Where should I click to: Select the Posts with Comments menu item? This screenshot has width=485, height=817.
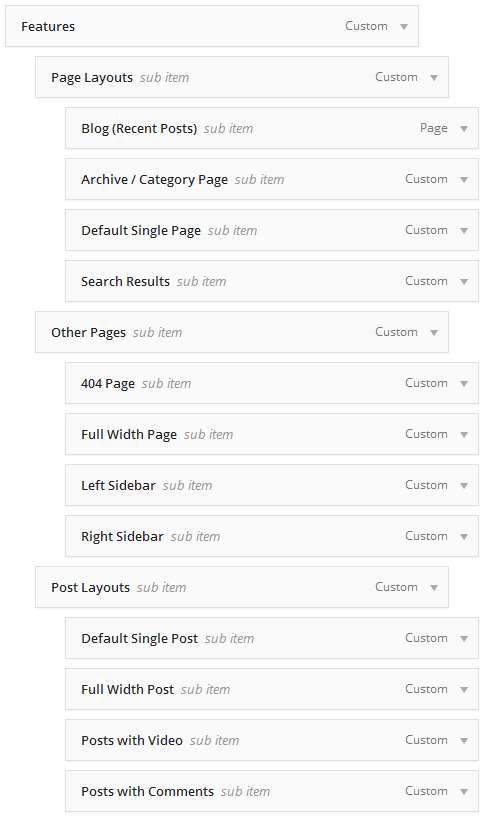click(x=272, y=791)
